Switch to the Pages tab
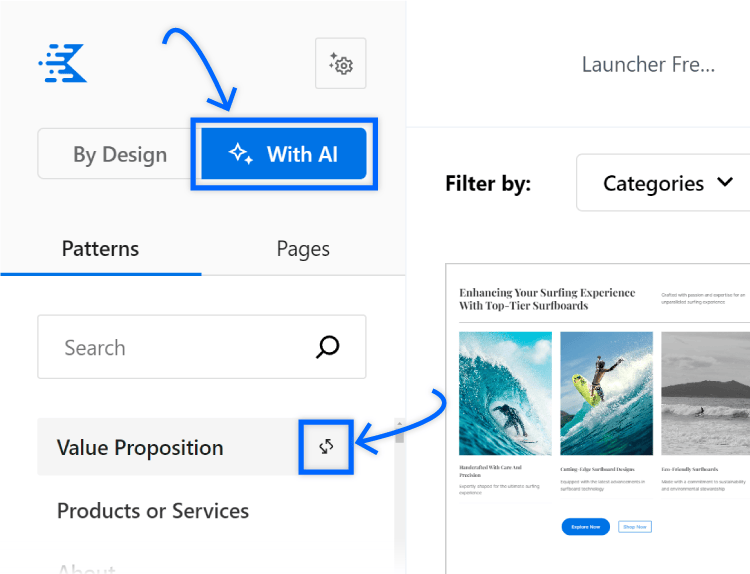Screen dimensions: 750x574 pyautogui.click(x=303, y=249)
